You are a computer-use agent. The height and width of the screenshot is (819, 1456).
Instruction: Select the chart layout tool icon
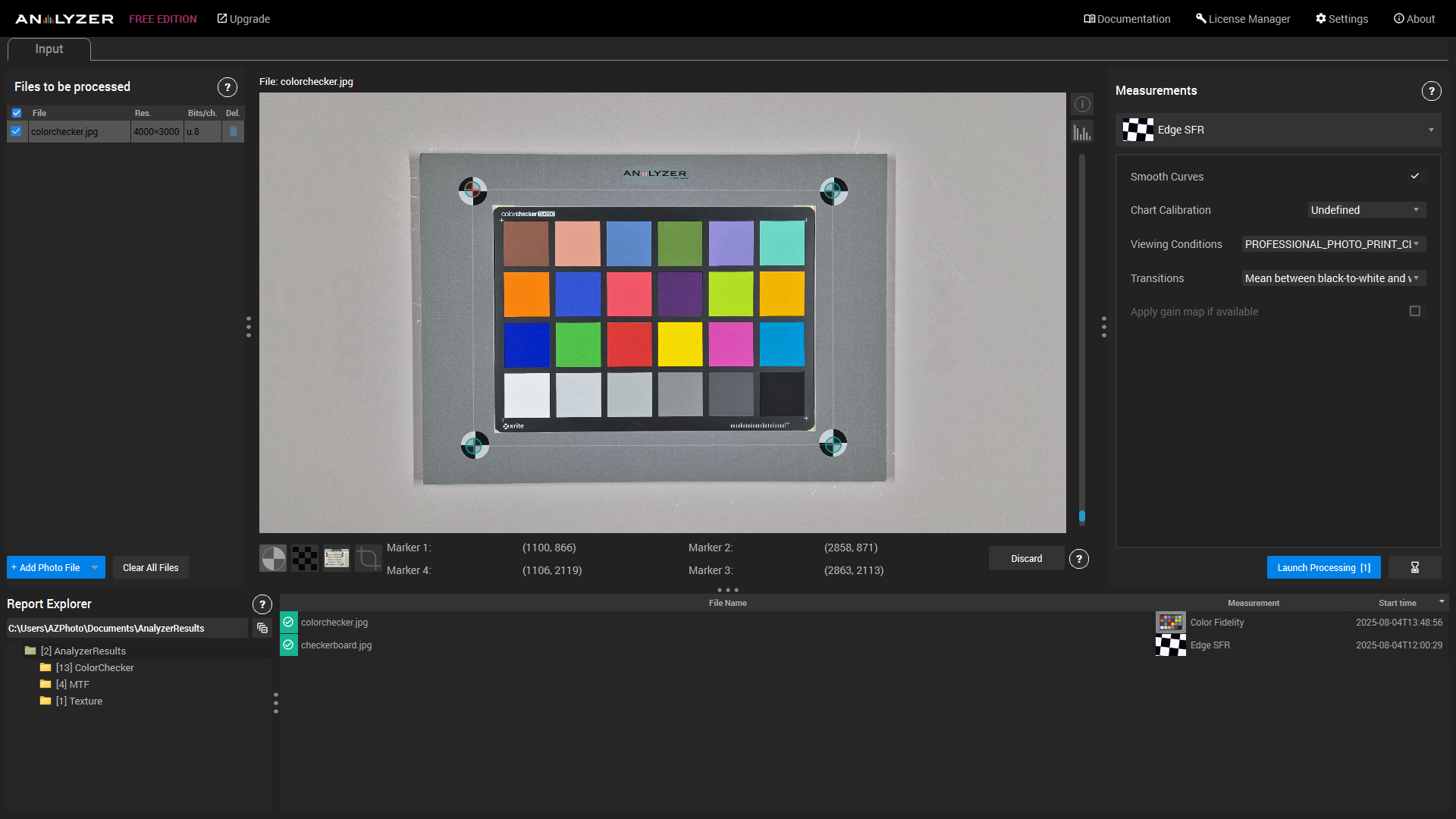(337, 559)
